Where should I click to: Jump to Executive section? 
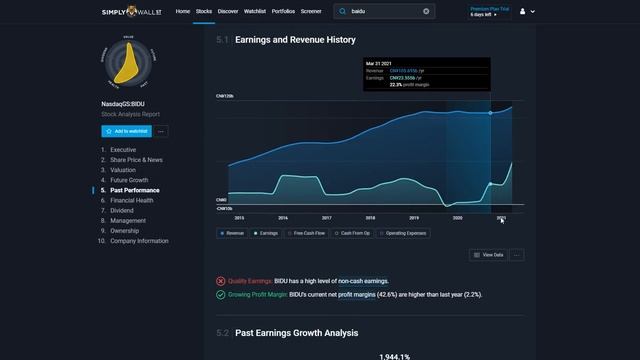pos(123,150)
